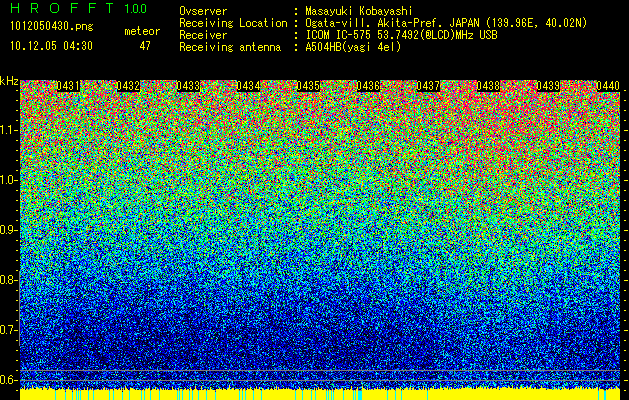Click the 0434 time marker

click(248, 86)
